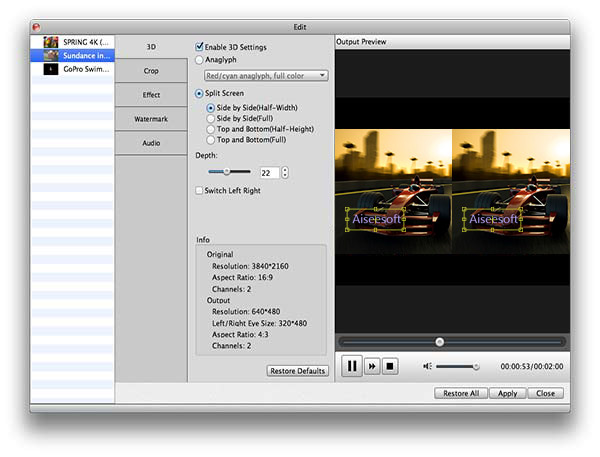
Task: Mute audio via the speaker icon
Action: pyautogui.click(x=427, y=366)
